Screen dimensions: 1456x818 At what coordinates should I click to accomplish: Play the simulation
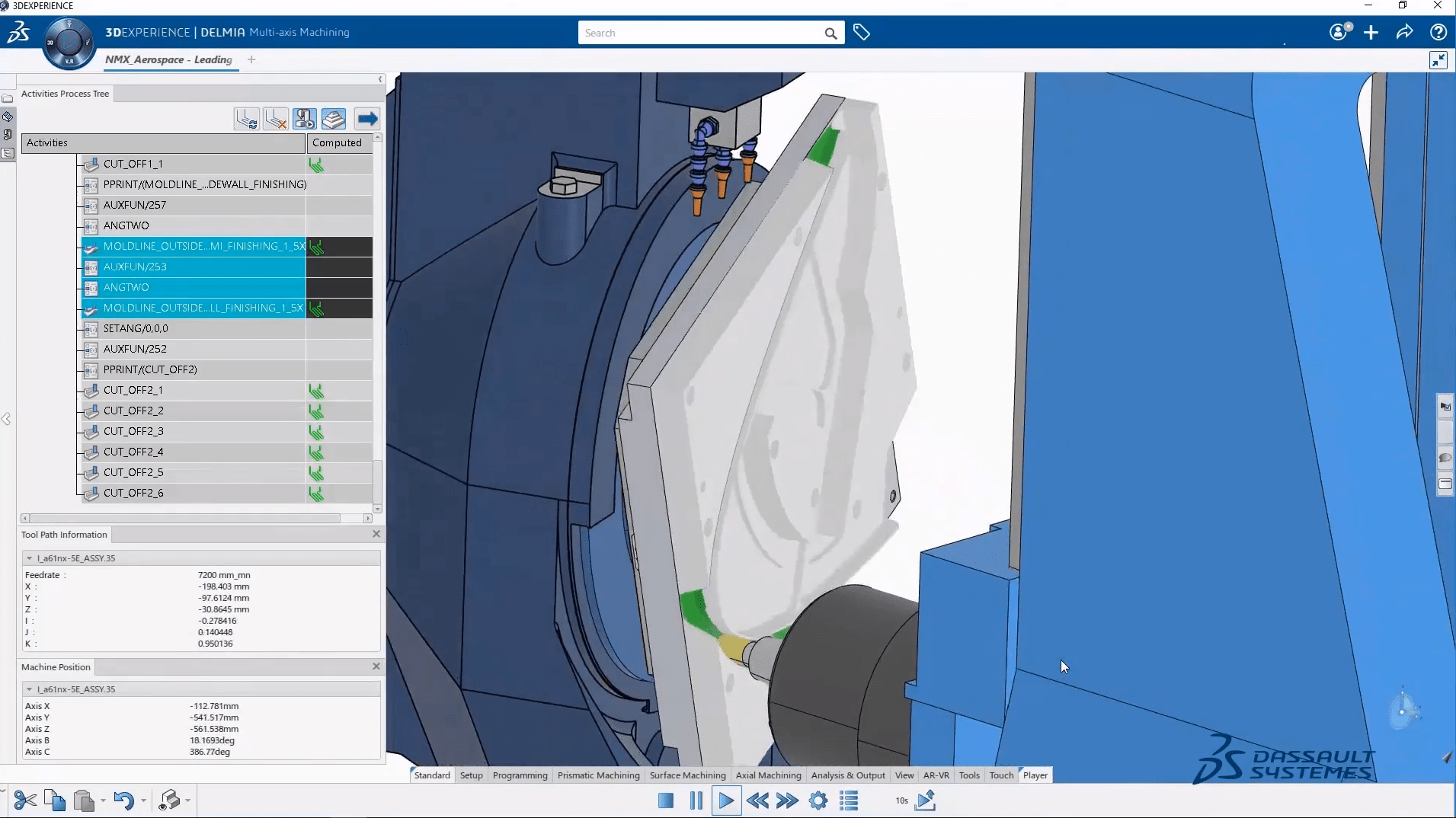726,800
